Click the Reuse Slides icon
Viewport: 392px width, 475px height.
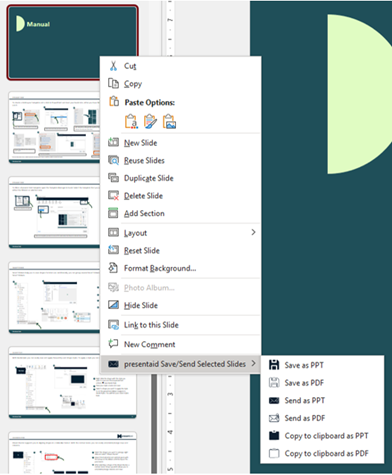[x=113, y=160]
